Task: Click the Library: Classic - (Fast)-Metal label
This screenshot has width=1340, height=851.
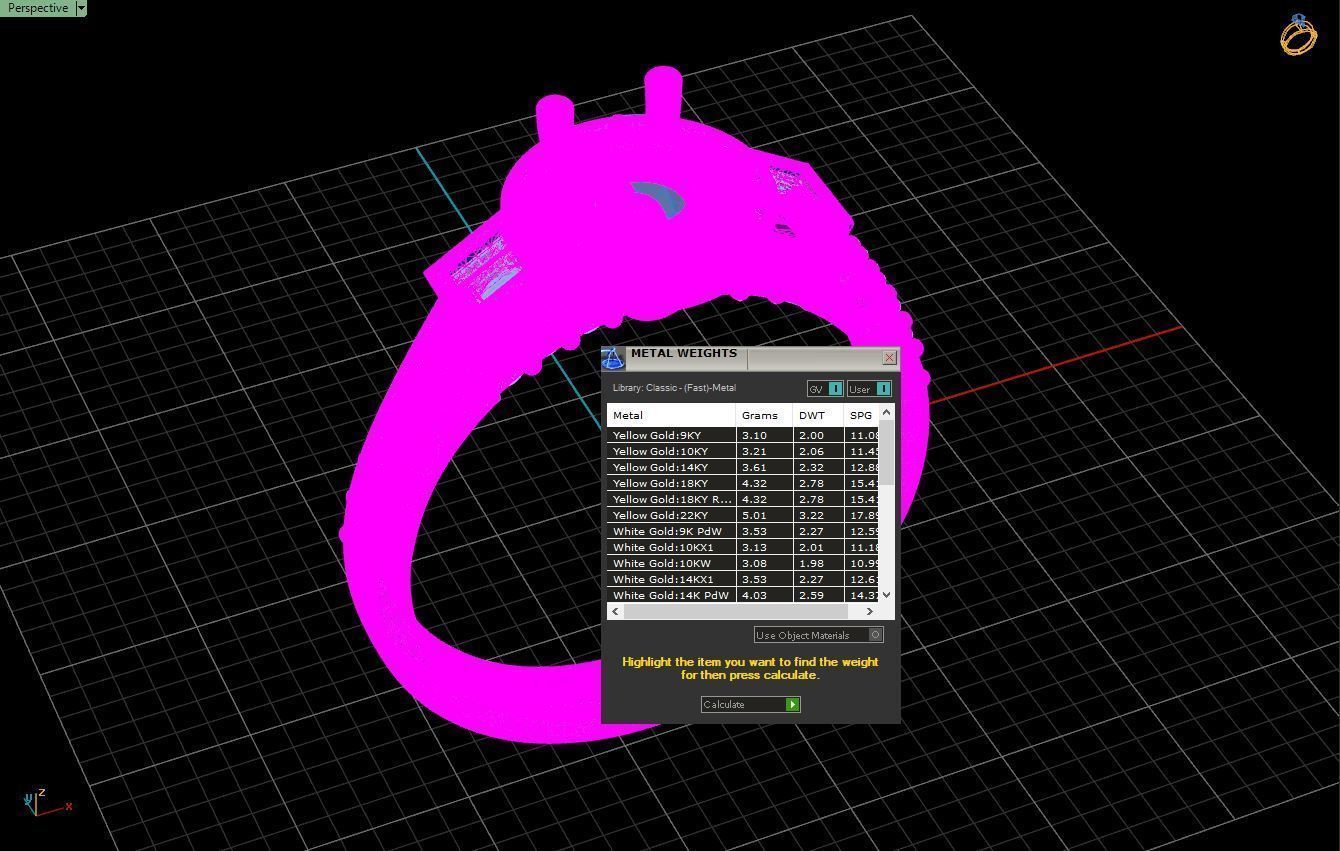Action: pyautogui.click(x=674, y=388)
